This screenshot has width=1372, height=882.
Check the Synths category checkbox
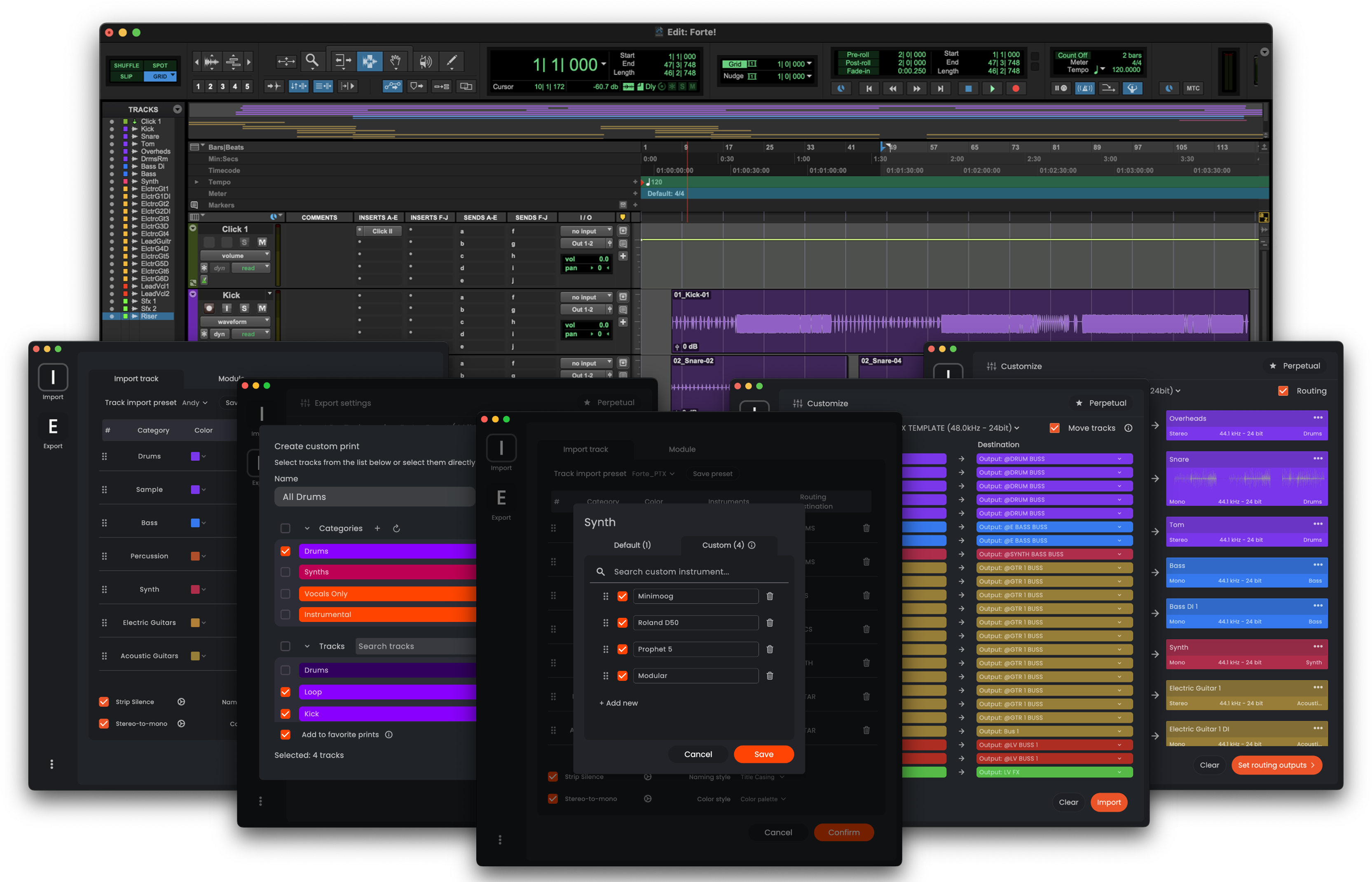[x=285, y=572]
